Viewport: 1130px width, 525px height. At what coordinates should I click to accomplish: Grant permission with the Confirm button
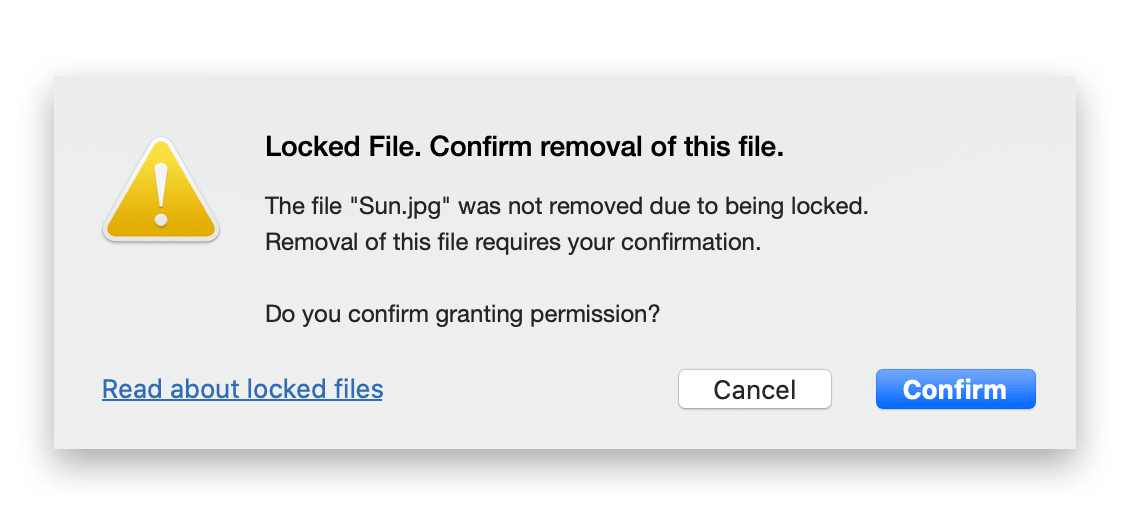click(956, 389)
